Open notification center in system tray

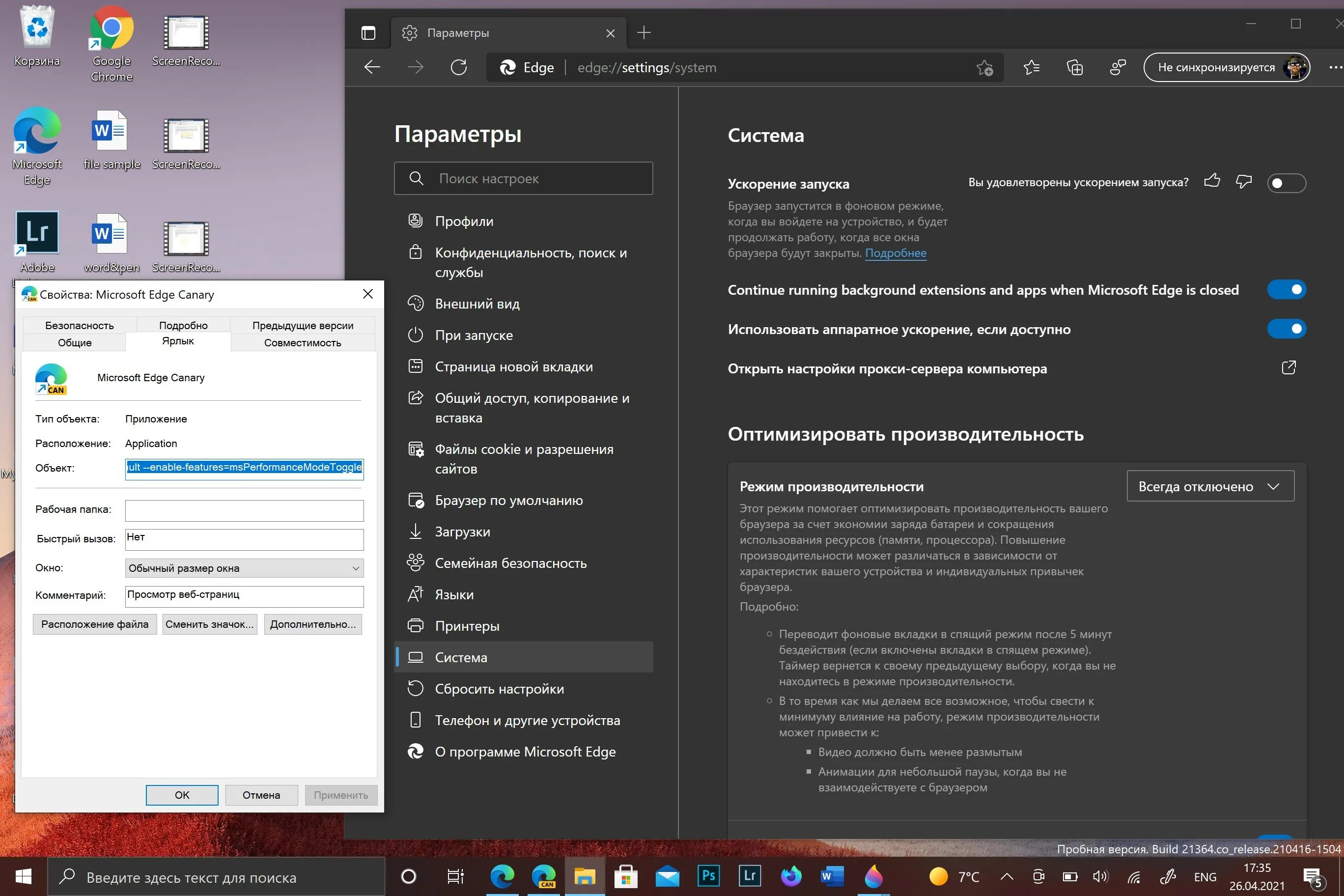(1313, 877)
